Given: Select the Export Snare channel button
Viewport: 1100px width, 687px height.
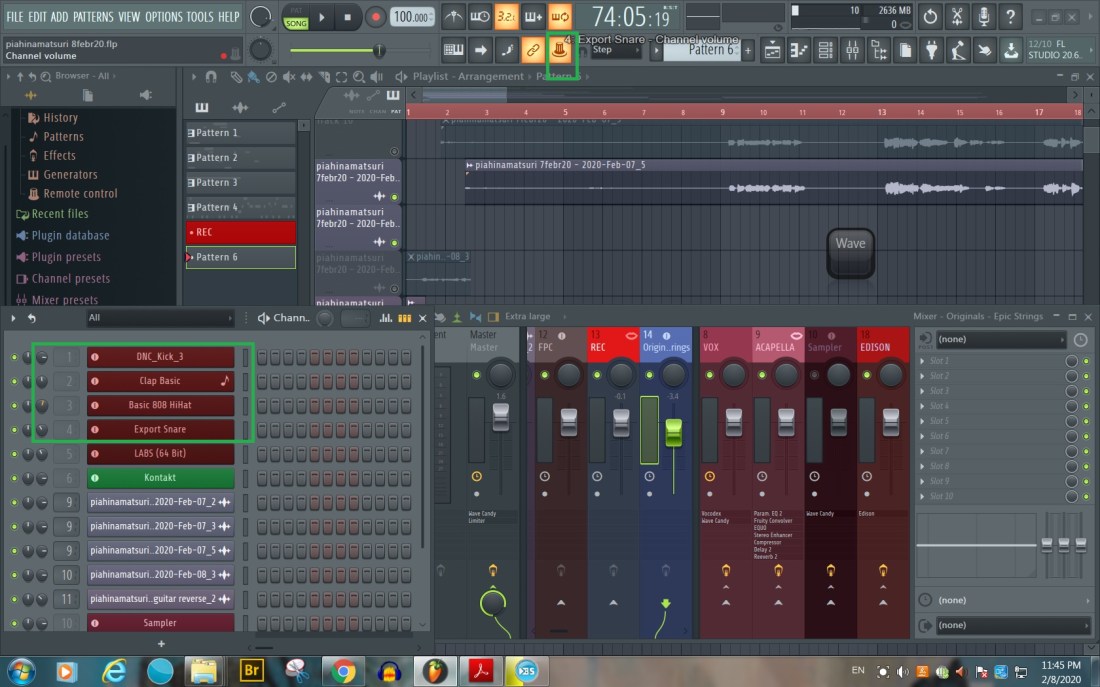Looking at the screenshot, I should tap(160, 429).
